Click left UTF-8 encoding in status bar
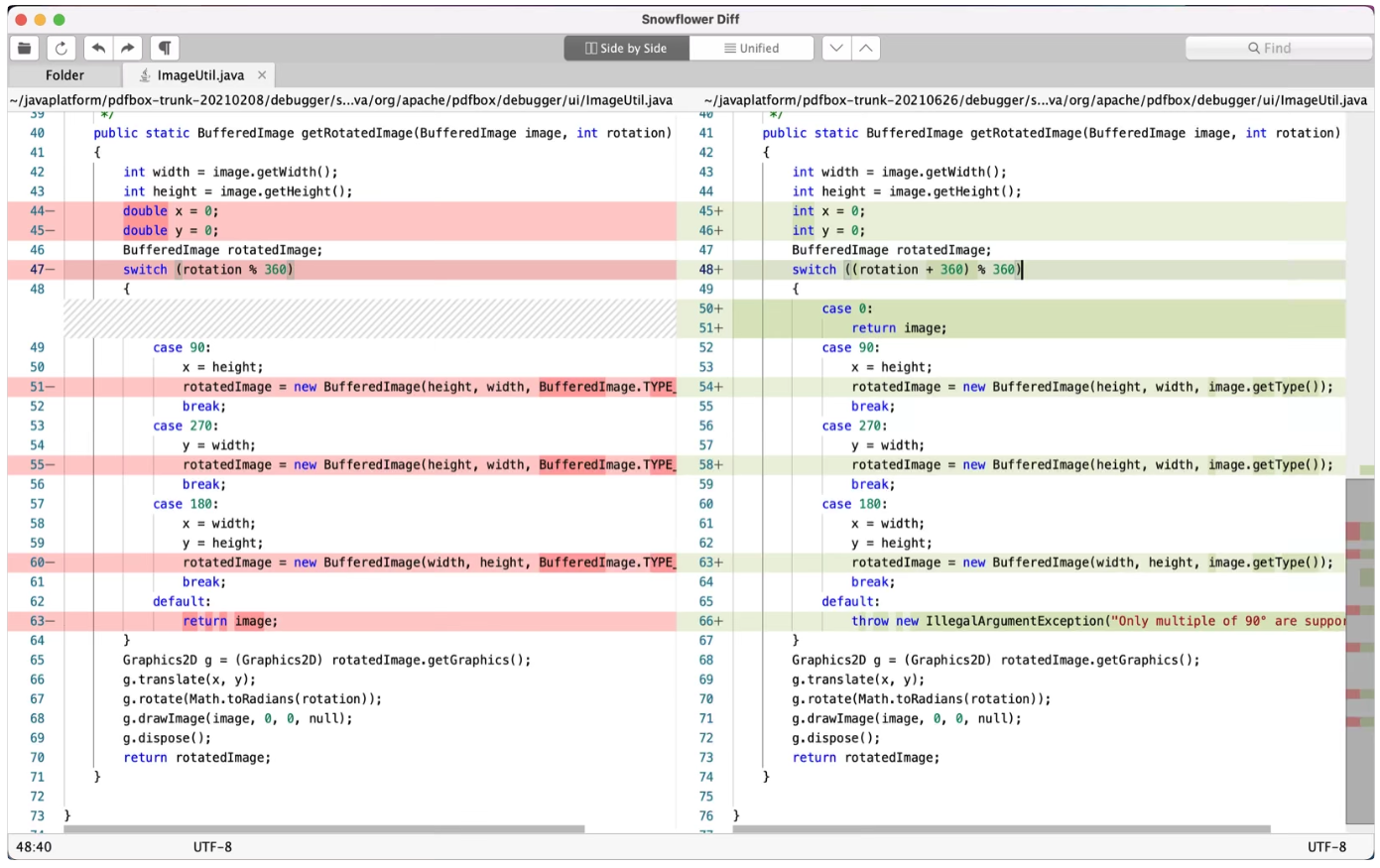Screen dimensions: 1380x868 (212, 847)
